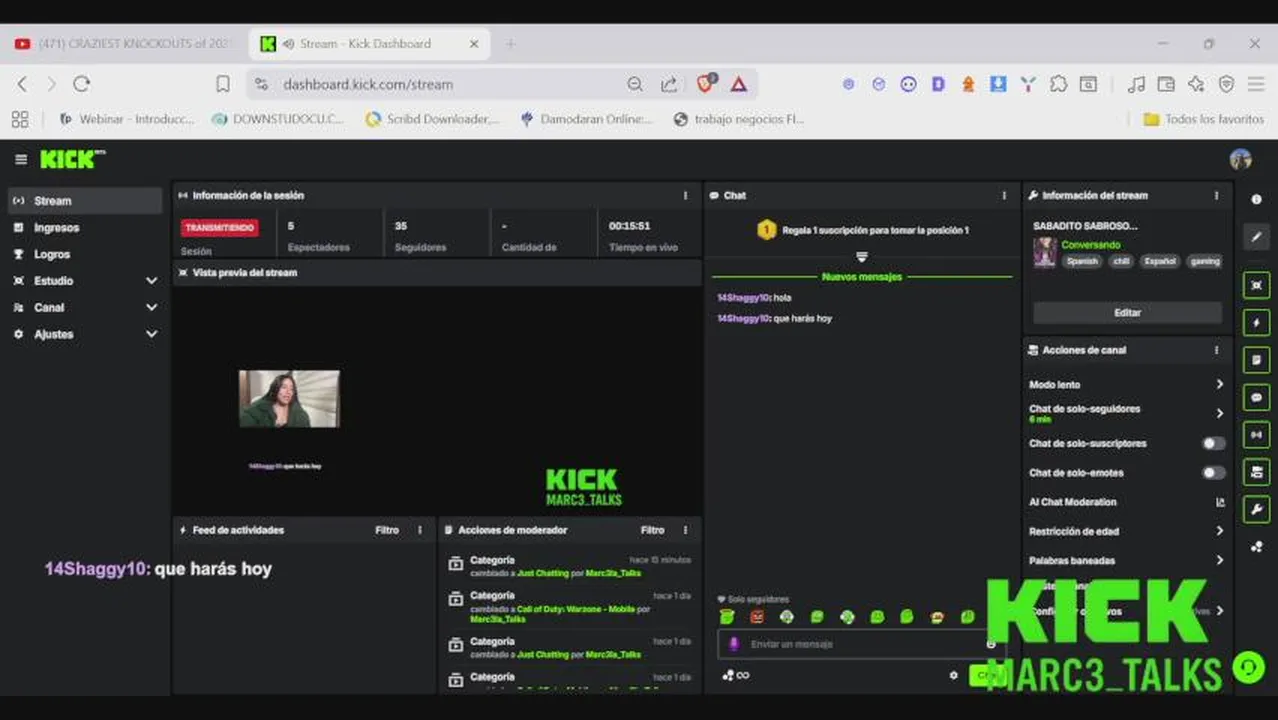Open the profile avatar at the top right
The image size is (1278, 720).
(x=1241, y=159)
